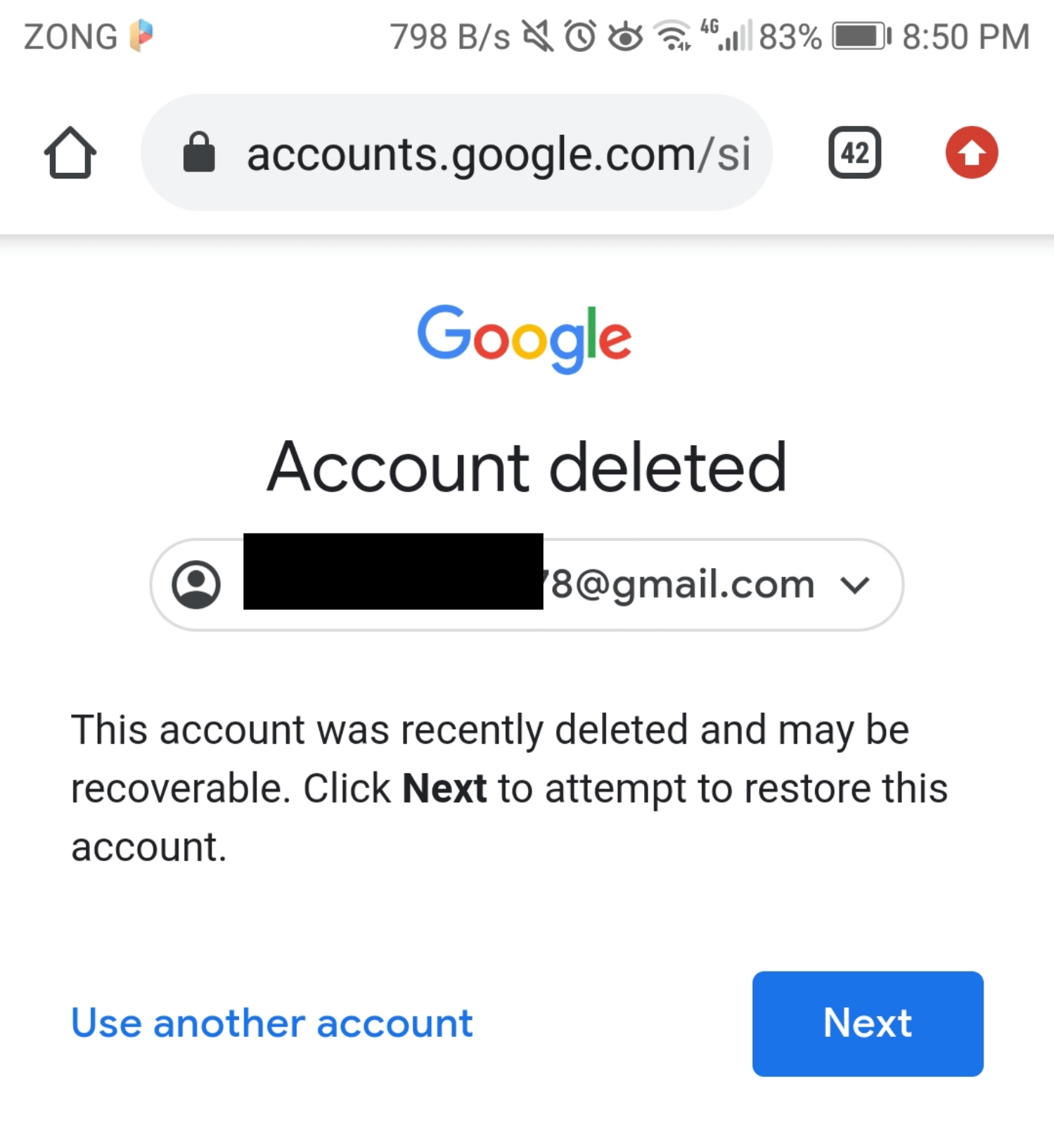Screen dimensions: 1054x1148
Task: Tap the home icon in the browser toolbar
Action: 70,153
